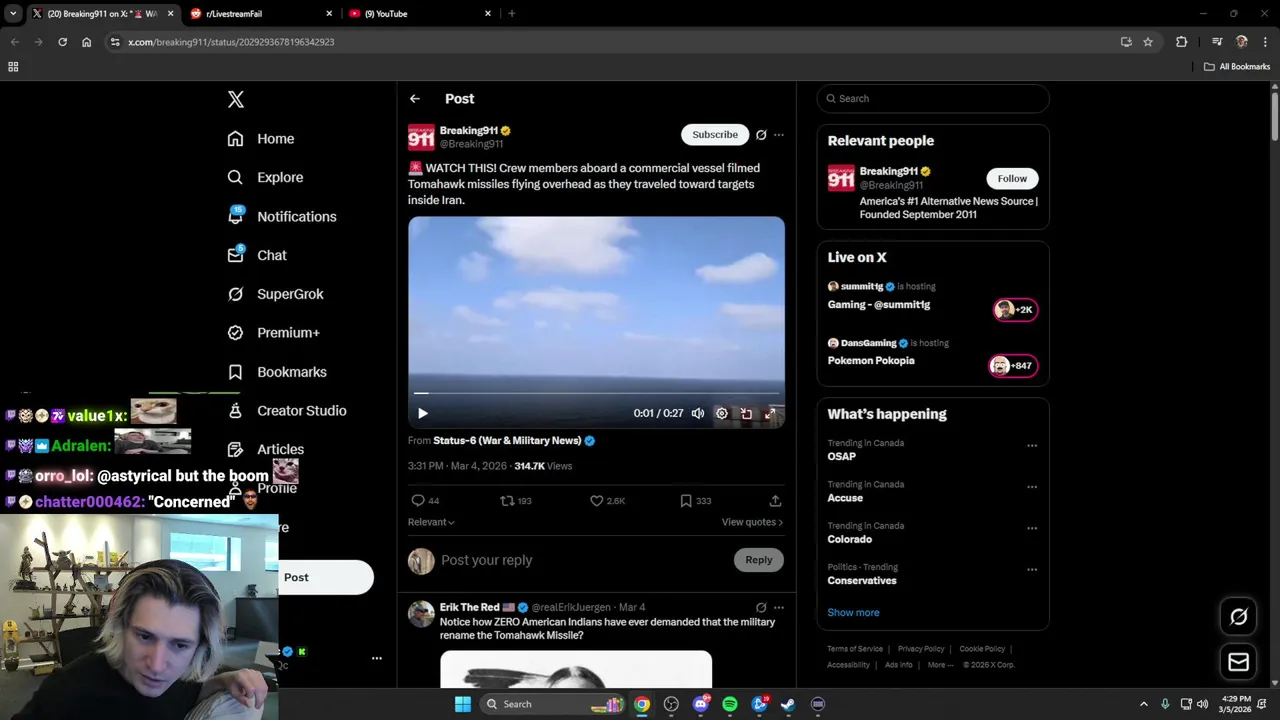
Task: Click Grok icon on Breaking911 post
Action: pyautogui.click(x=761, y=135)
